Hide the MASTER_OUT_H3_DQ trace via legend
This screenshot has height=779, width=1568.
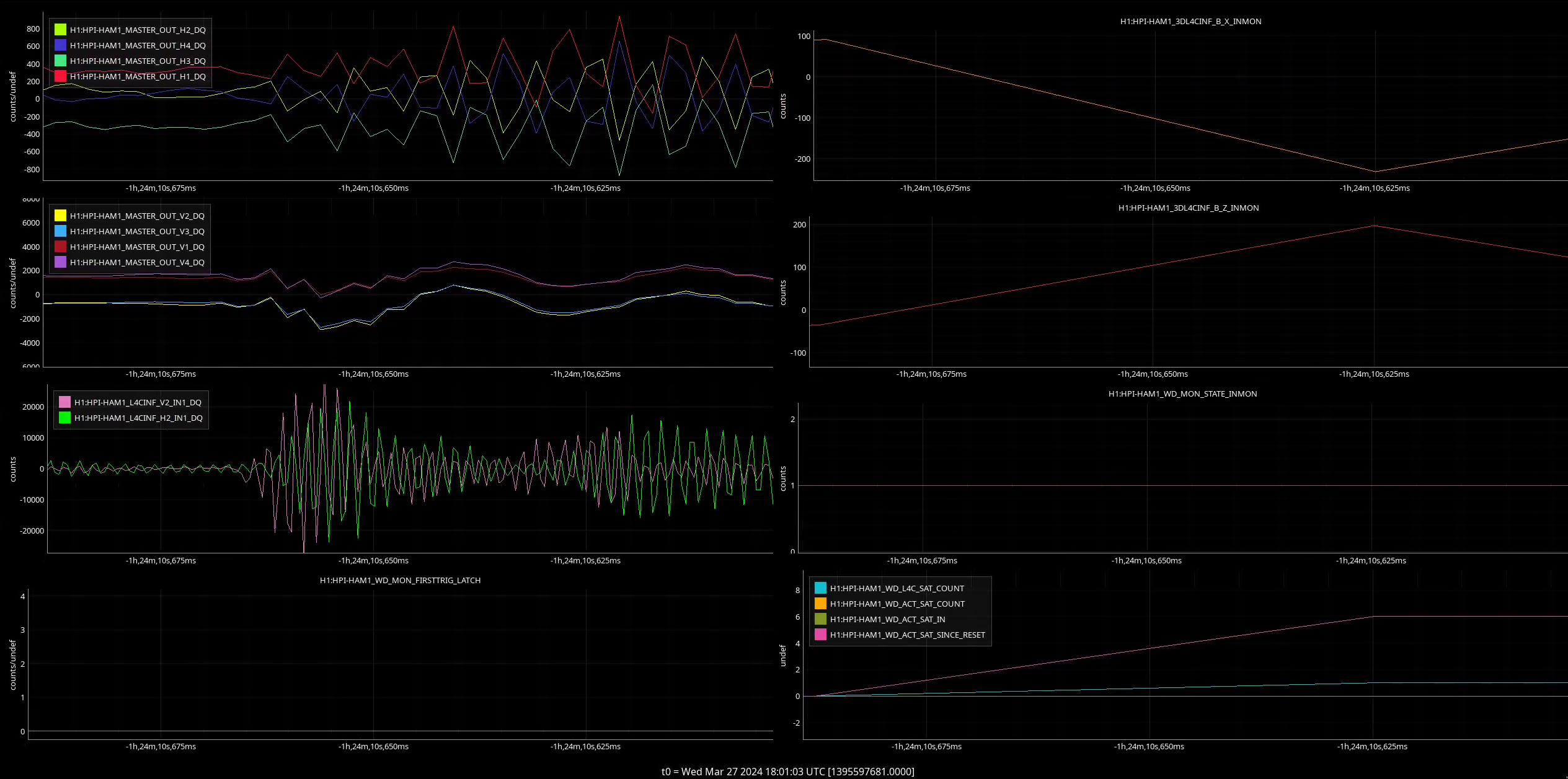pyautogui.click(x=60, y=61)
